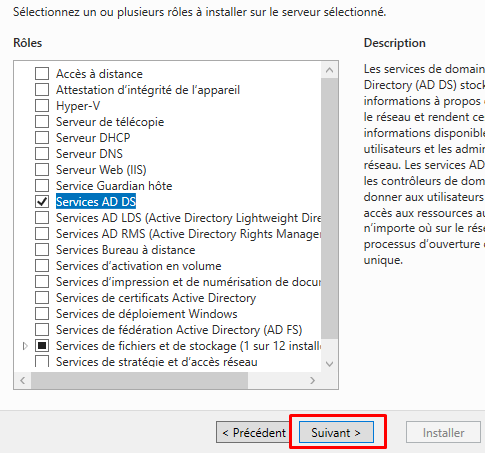Click the horizontal scrollbar thumb
Image resolution: width=485 pixels, height=453 pixels.
click(x=139, y=380)
